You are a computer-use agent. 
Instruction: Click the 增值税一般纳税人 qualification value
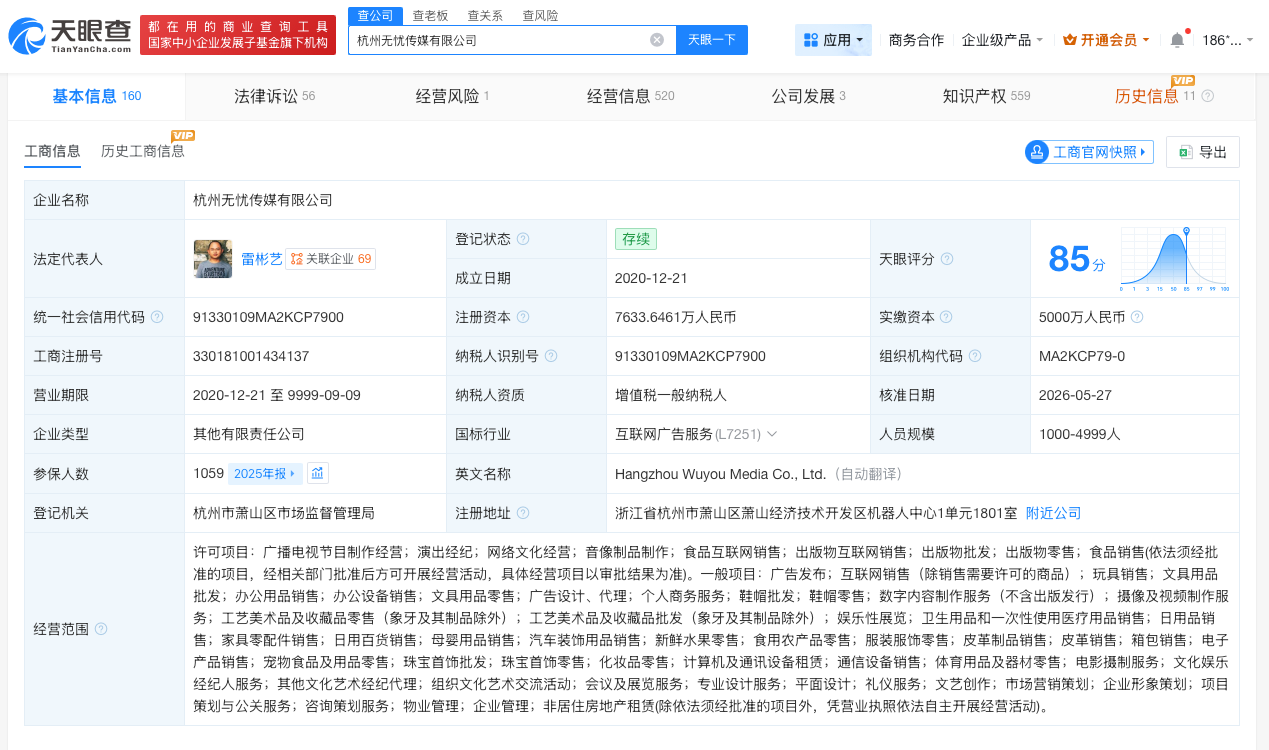[x=671, y=395]
